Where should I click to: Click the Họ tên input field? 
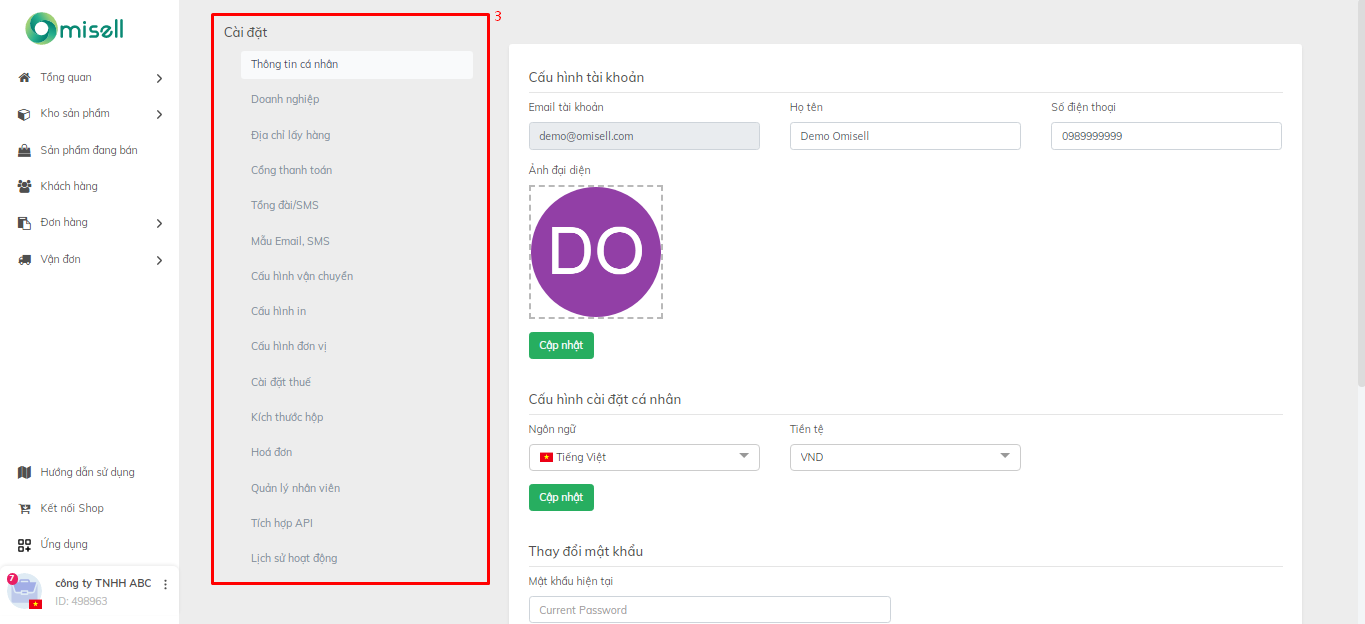905,136
